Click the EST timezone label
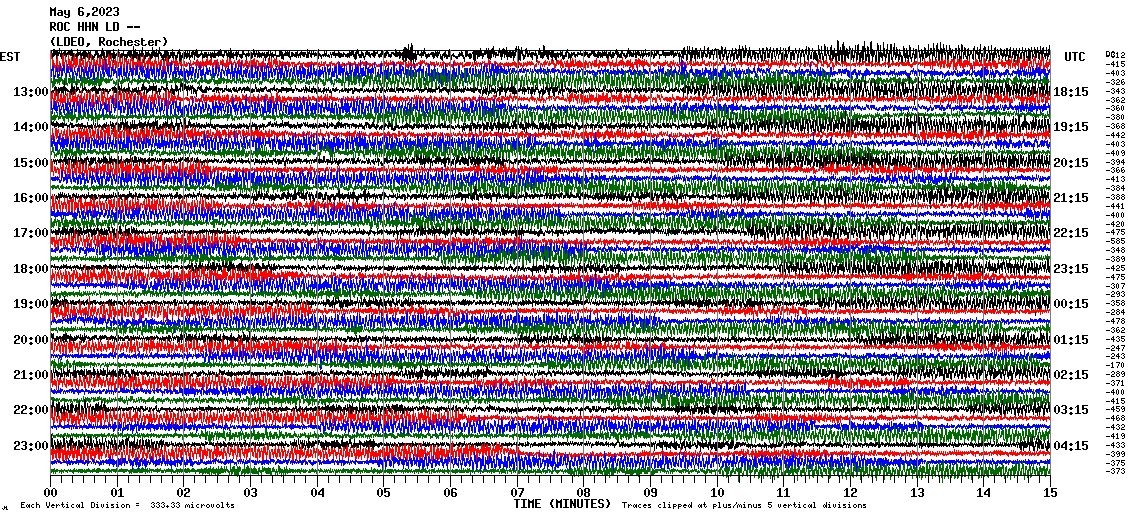1130x519 pixels. click(10, 57)
